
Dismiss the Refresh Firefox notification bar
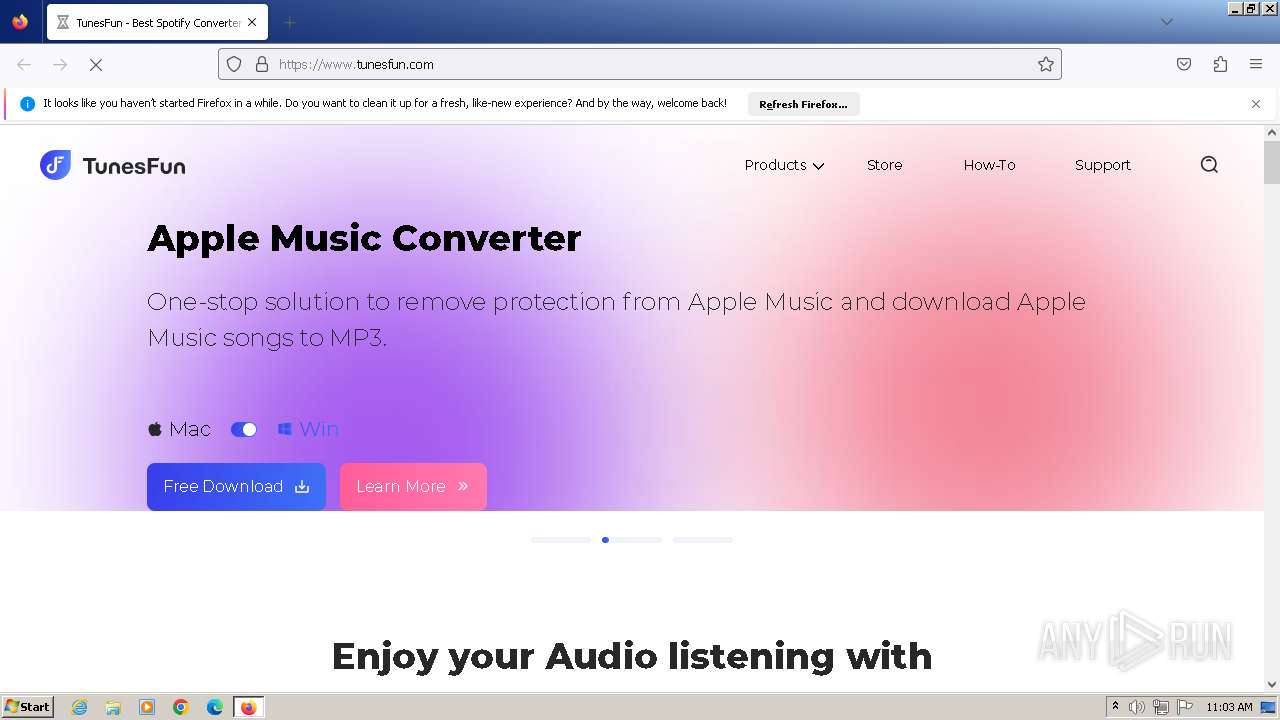pos(1256,104)
